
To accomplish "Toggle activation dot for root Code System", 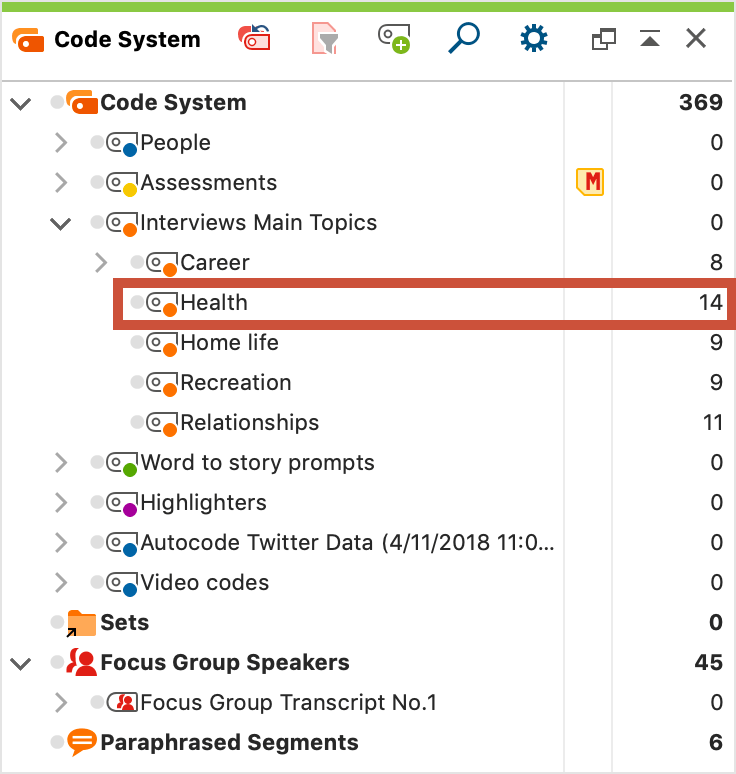I will (57, 102).
